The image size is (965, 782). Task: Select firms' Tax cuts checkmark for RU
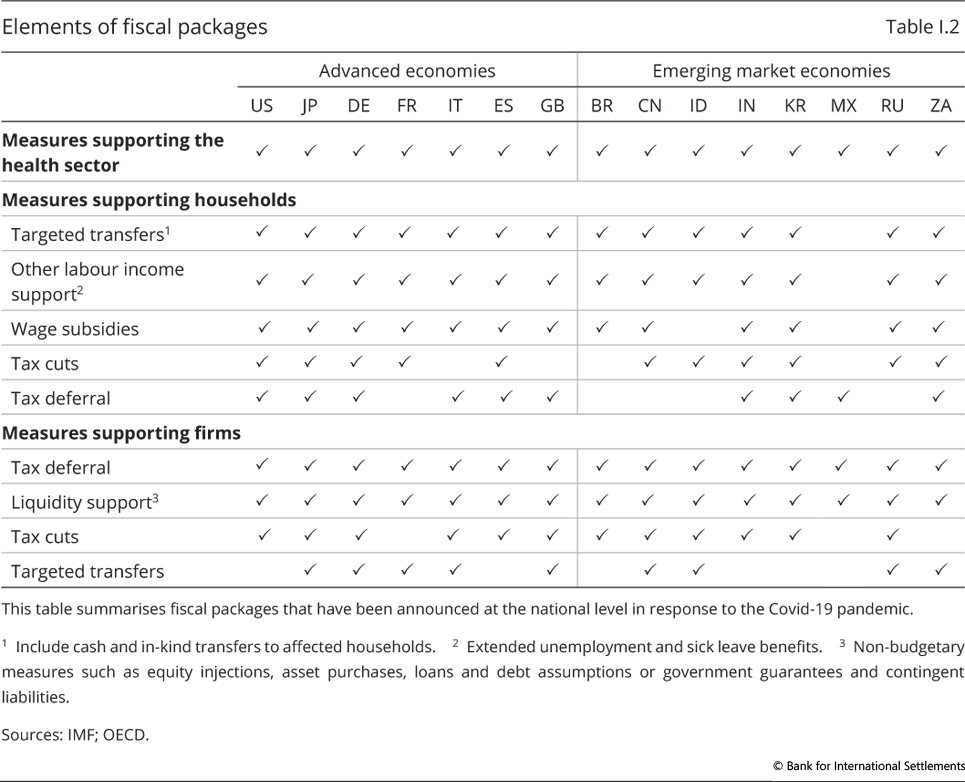click(x=894, y=535)
